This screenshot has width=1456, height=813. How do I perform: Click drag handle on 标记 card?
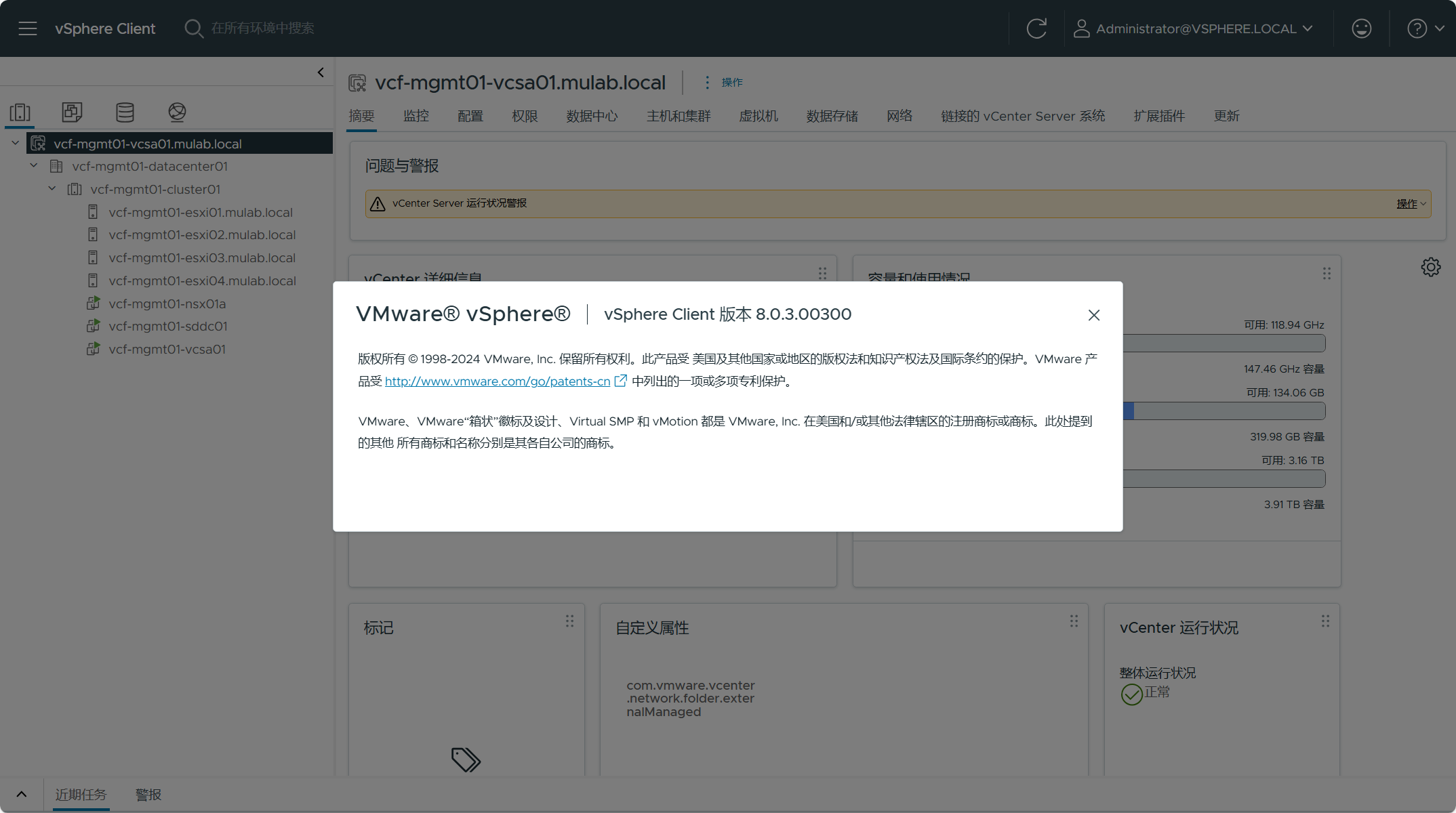[x=569, y=621]
